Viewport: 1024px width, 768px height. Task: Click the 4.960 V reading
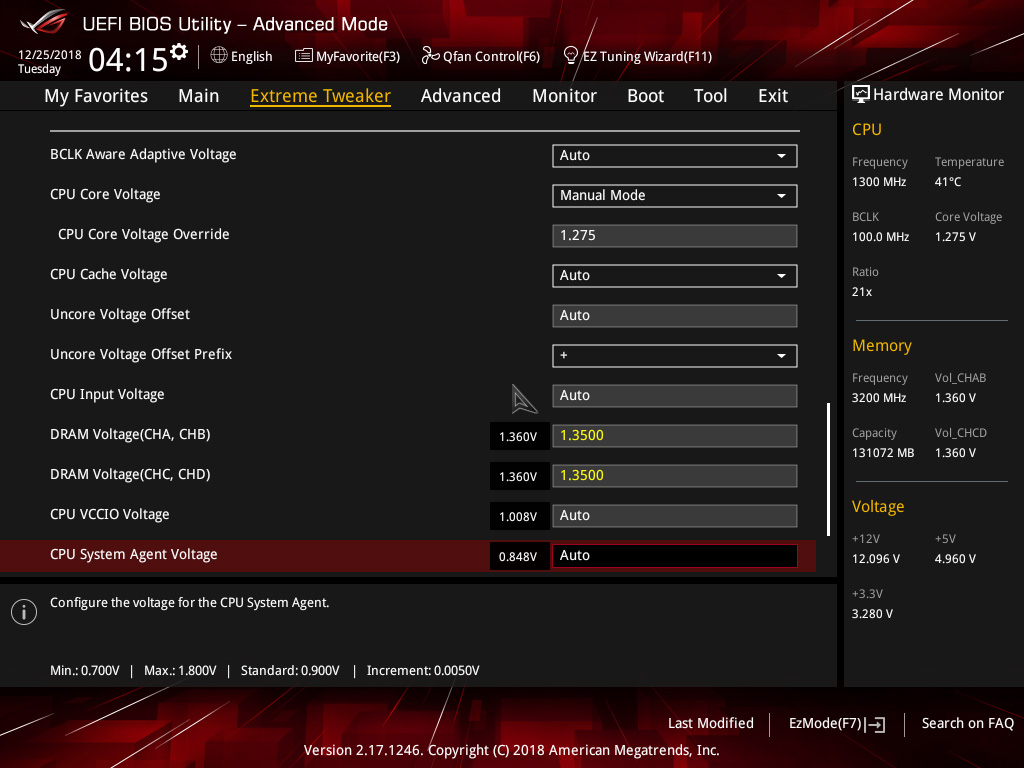click(955, 559)
